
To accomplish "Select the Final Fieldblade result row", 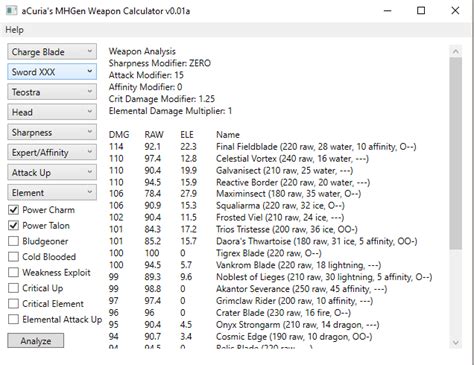I will click(x=262, y=147).
